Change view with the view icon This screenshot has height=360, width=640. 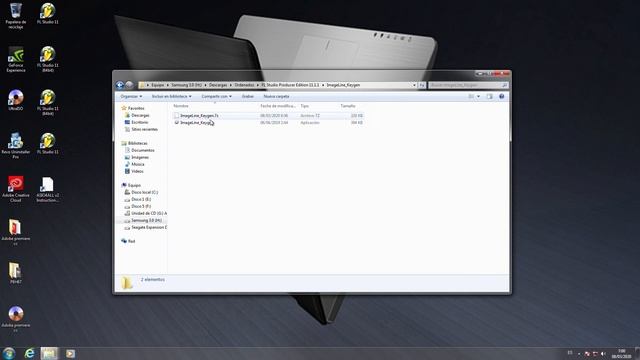click(x=471, y=96)
